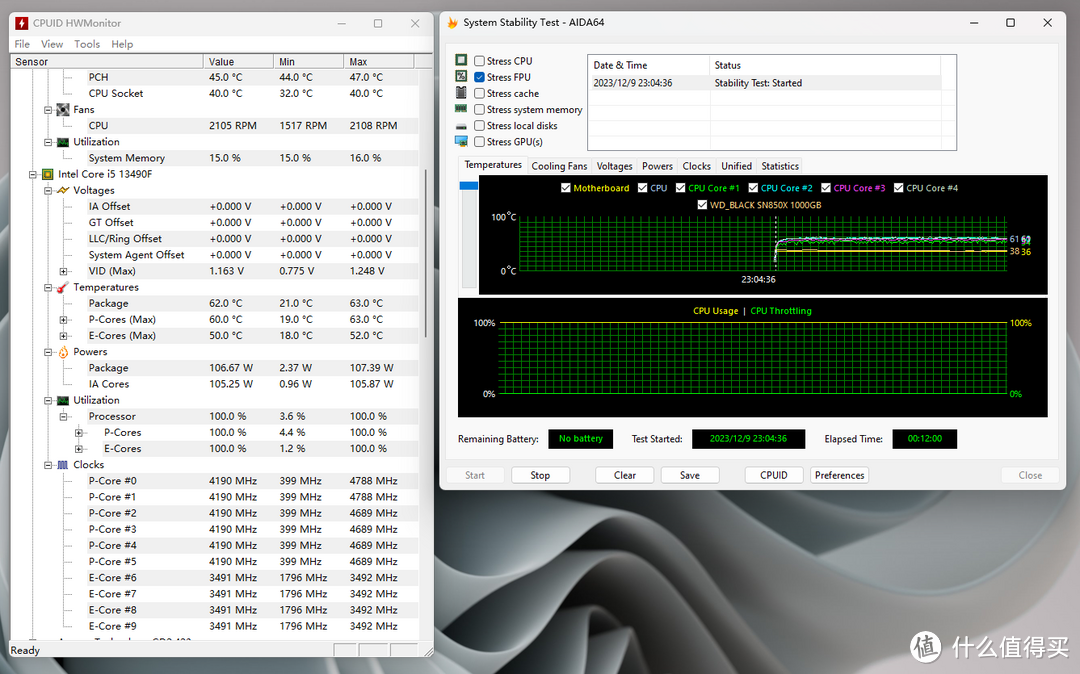Image resolution: width=1080 pixels, height=674 pixels.
Task: Click the Stress CPU chip icon
Action: (461, 60)
